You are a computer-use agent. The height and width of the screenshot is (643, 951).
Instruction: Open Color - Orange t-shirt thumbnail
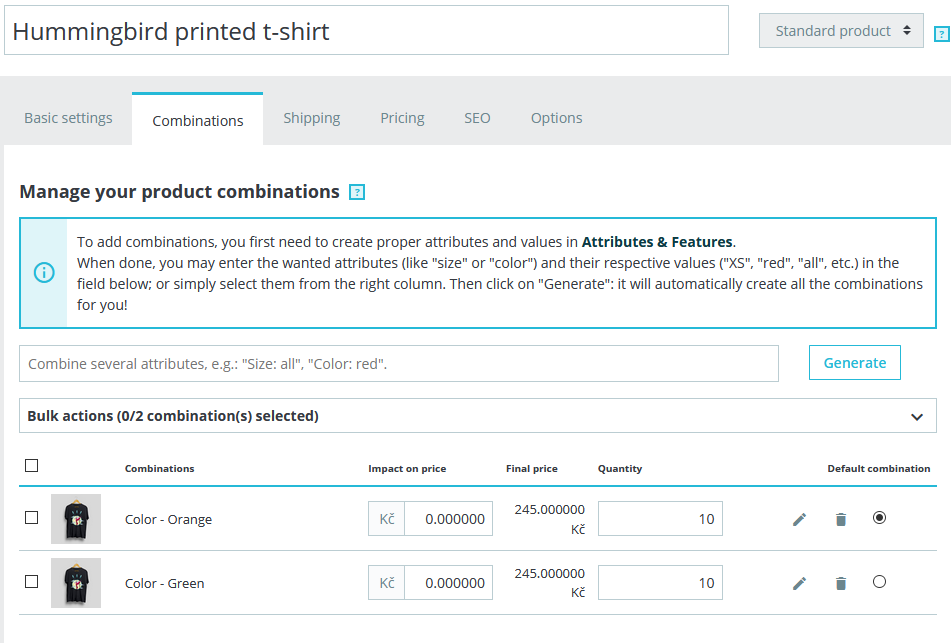[x=76, y=519]
